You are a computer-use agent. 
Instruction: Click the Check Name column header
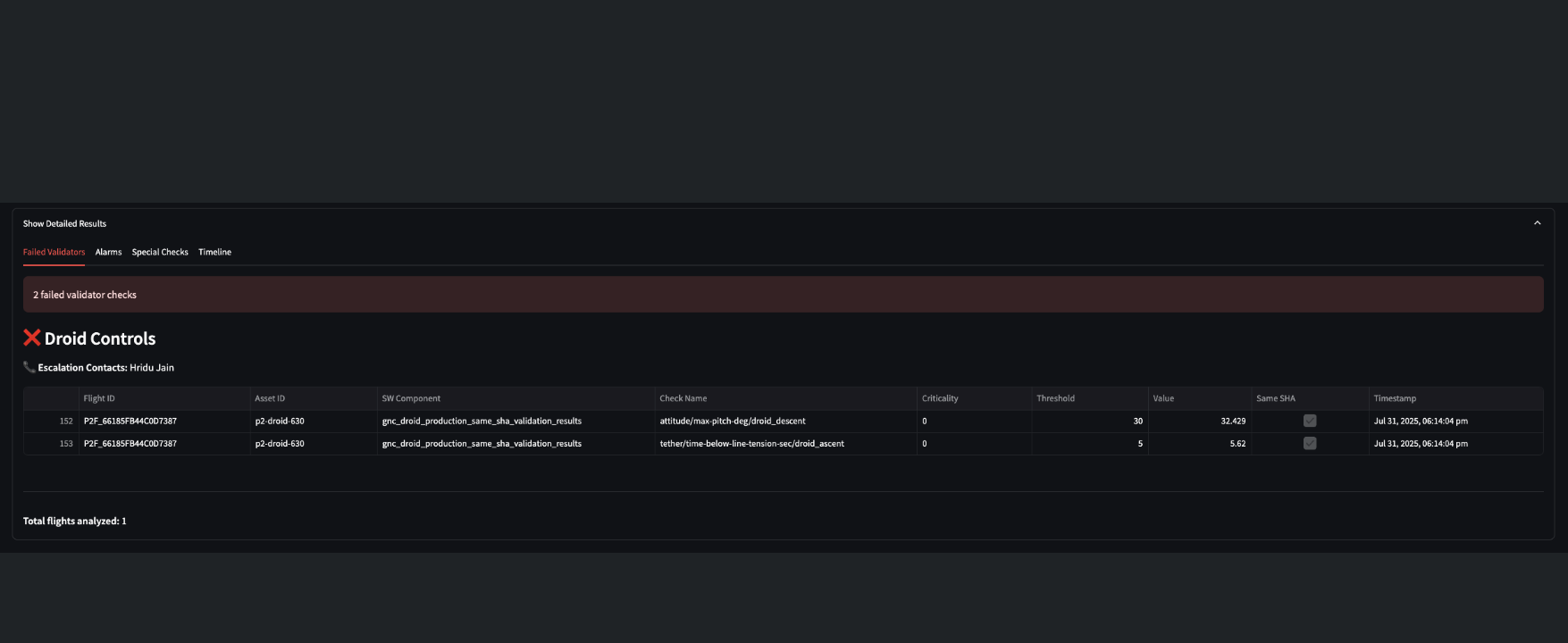pyautogui.click(x=785, y=398)
